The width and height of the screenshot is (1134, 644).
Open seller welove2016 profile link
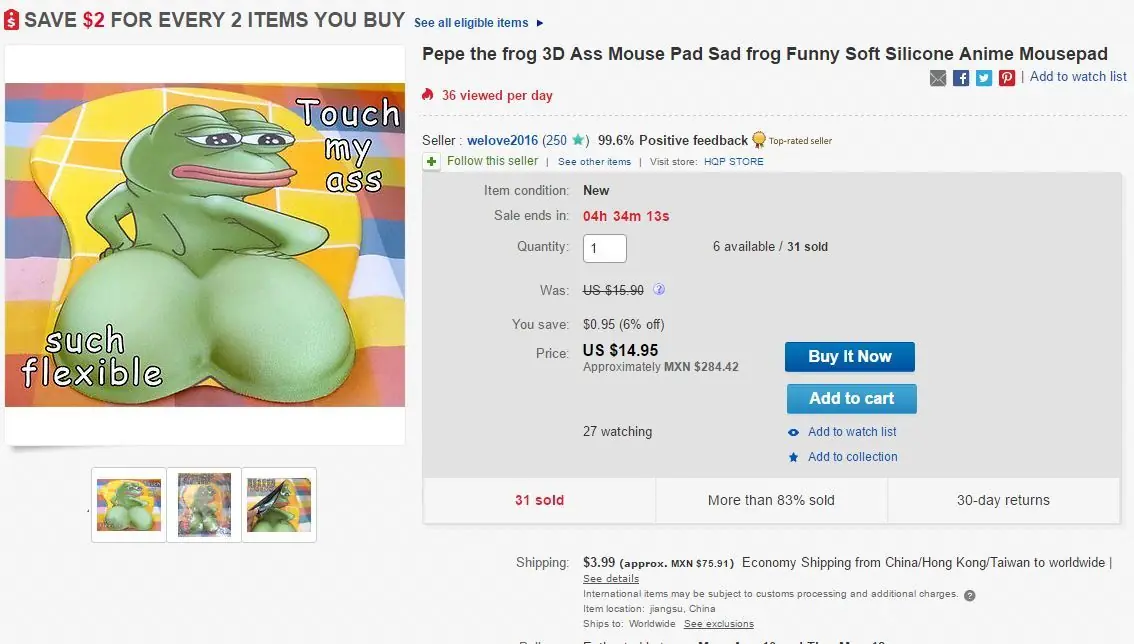(502, 140)
